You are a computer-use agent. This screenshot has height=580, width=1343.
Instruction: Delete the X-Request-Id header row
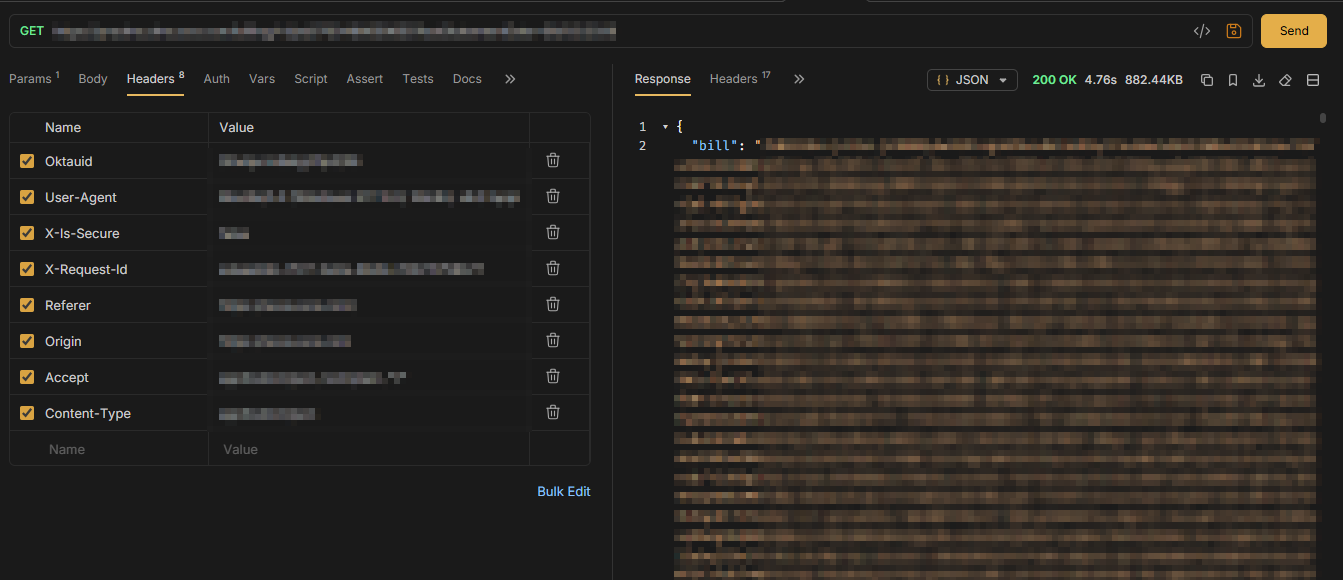pyautogui.click(x=552, y=268)
